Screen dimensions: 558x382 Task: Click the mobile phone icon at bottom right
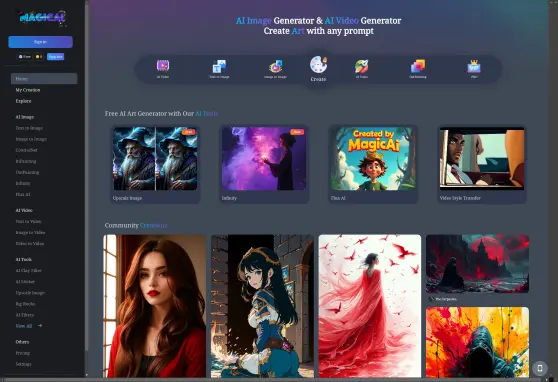point(539,368)
